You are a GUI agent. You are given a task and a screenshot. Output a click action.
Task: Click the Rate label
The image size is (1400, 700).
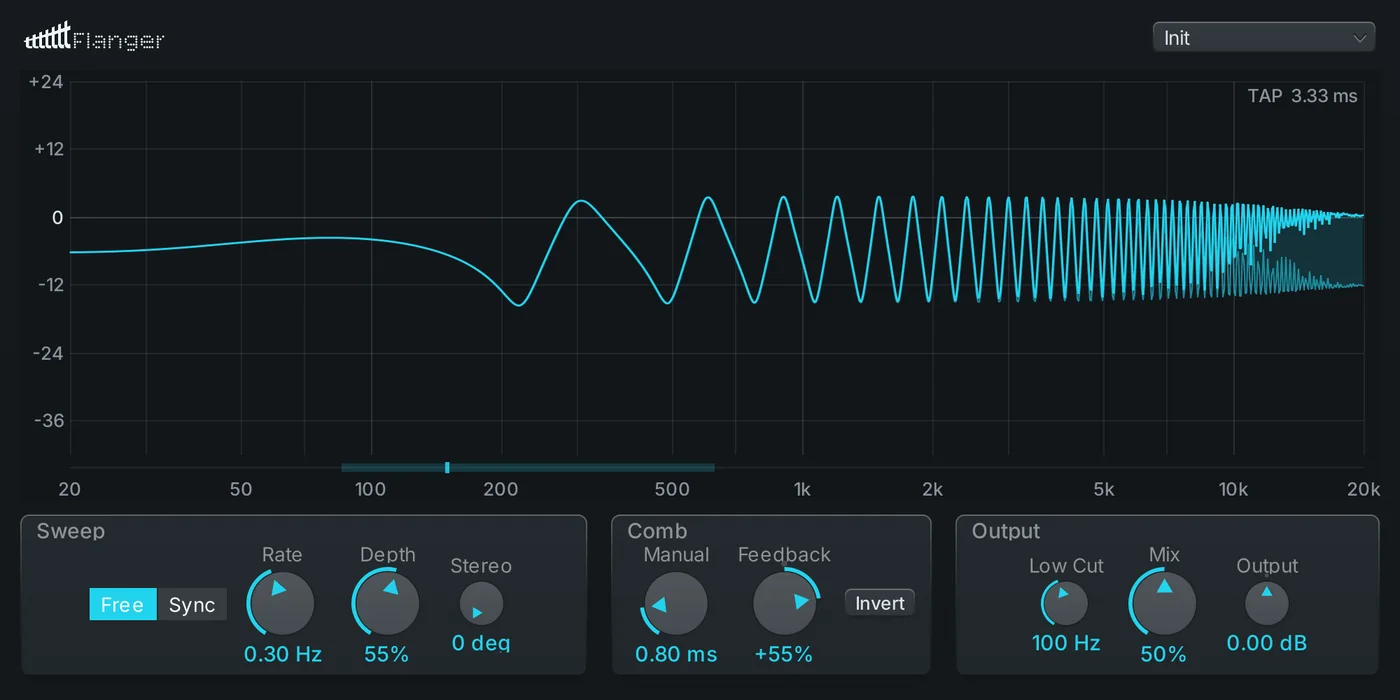click(x=282, y=555)
